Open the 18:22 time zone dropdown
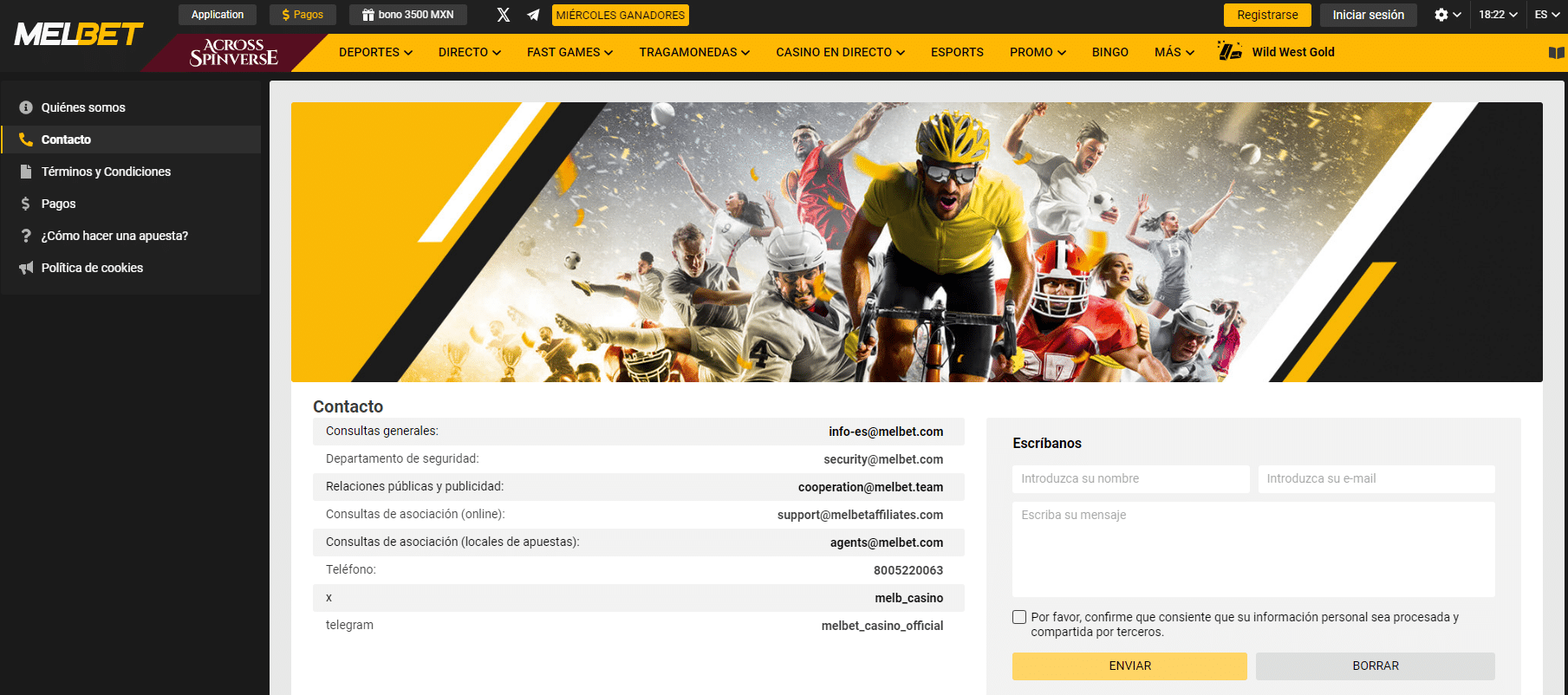 [x=1498, y=15]
